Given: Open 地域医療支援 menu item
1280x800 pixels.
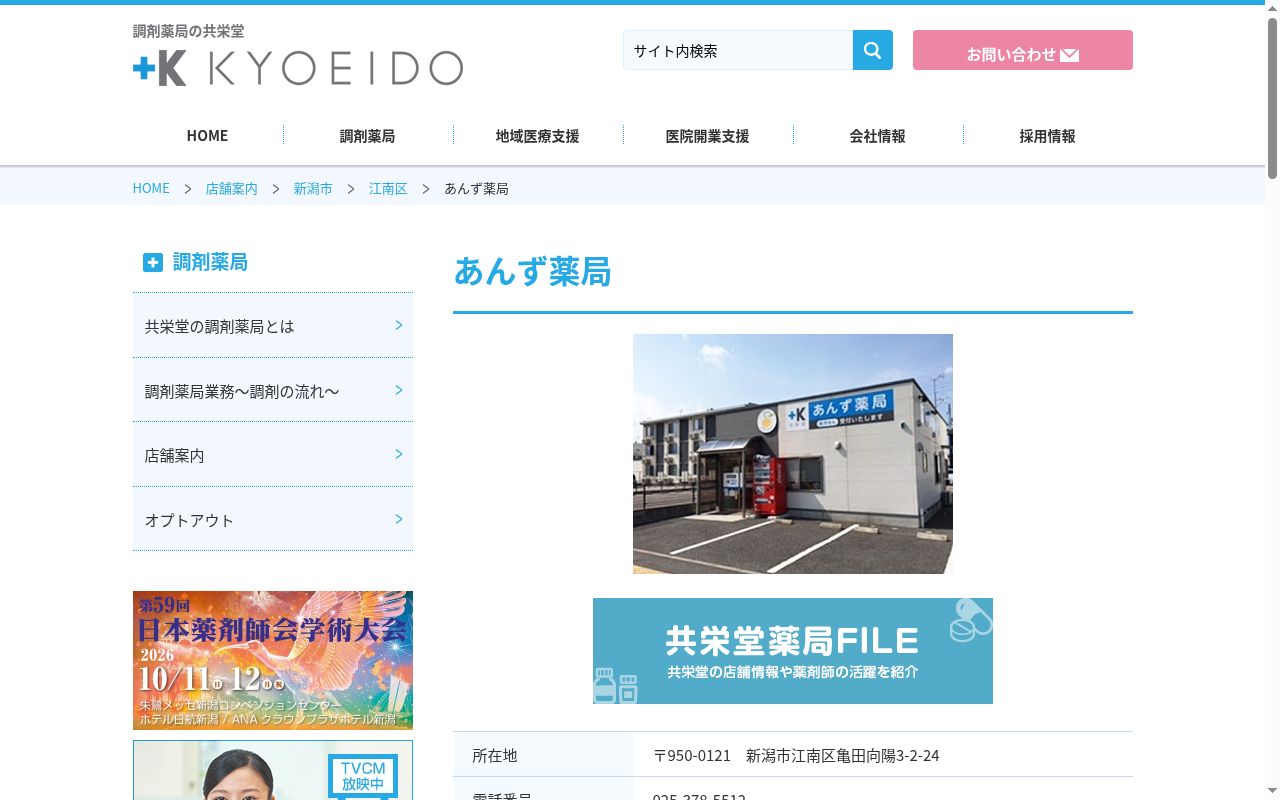Looking at the screenshot, I should (537, 135).
